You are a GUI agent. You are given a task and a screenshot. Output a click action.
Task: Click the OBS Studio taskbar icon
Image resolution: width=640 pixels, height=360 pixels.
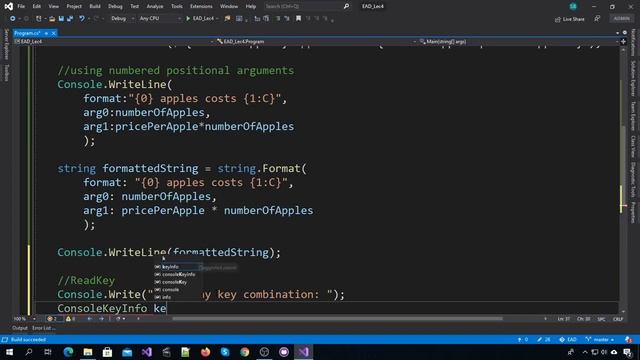(x=264, y=352)
